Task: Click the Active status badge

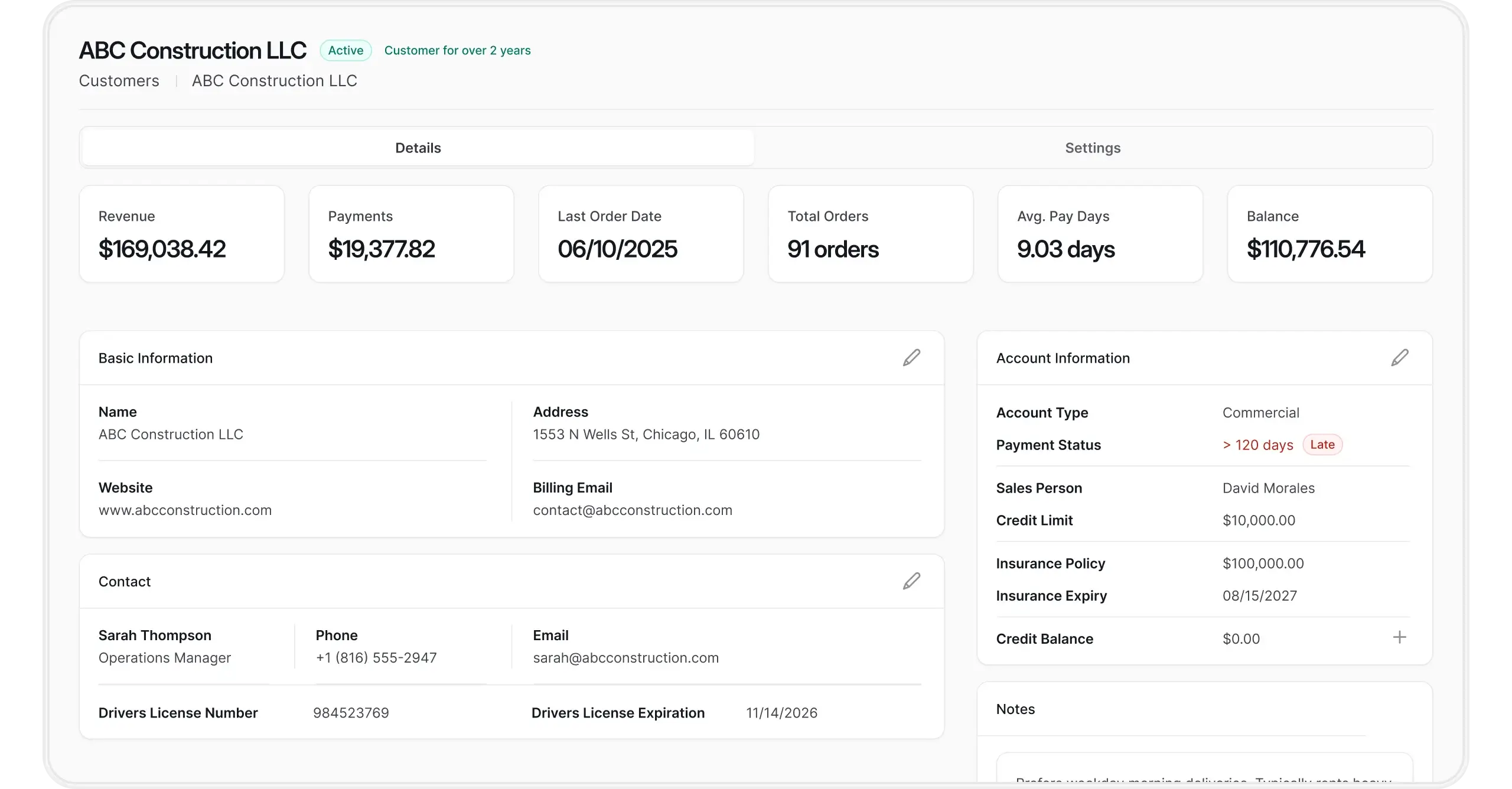Action: (x=346, y=51)
